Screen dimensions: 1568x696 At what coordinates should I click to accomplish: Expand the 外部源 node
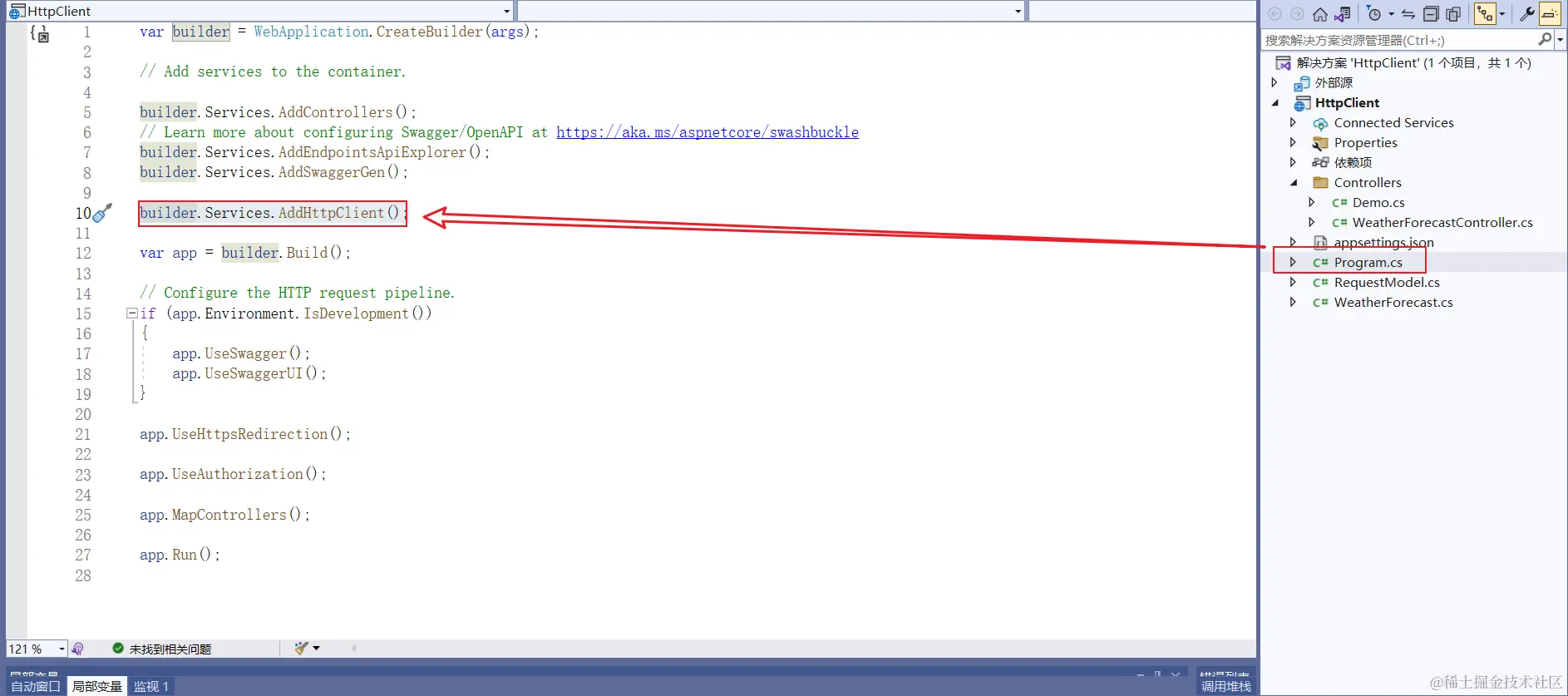pyautogui.click(x=1275, y=82)
